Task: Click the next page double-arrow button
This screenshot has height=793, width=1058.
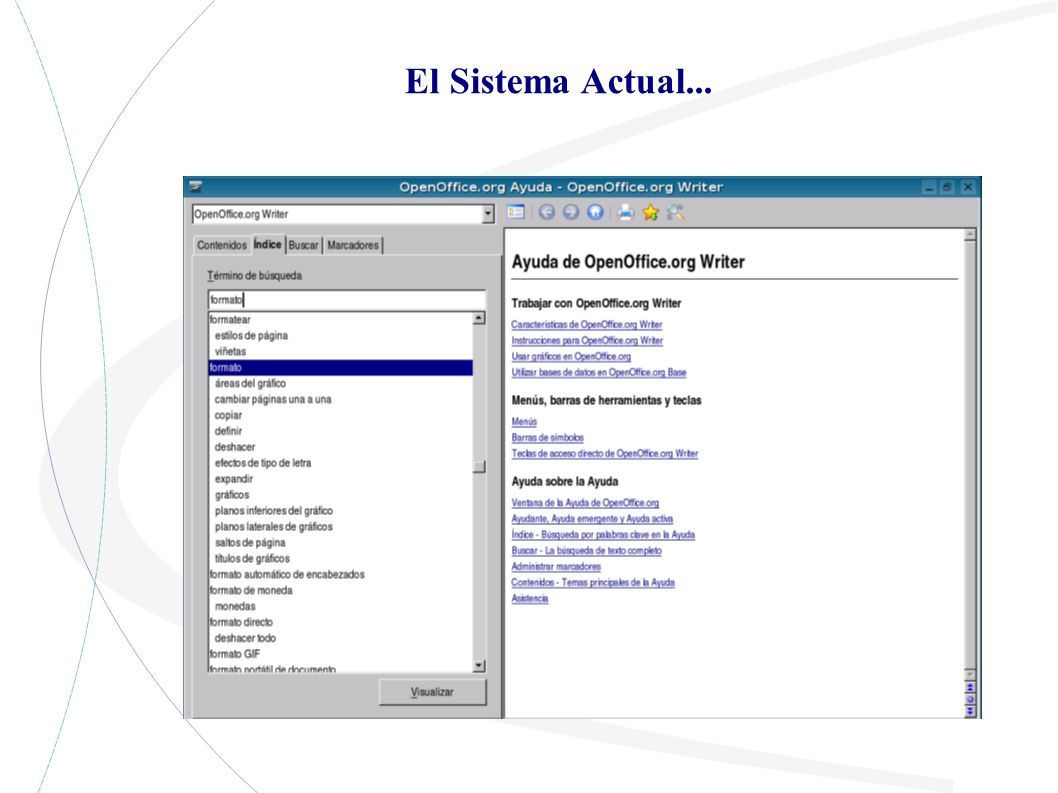Action: [x=970, y=711]
